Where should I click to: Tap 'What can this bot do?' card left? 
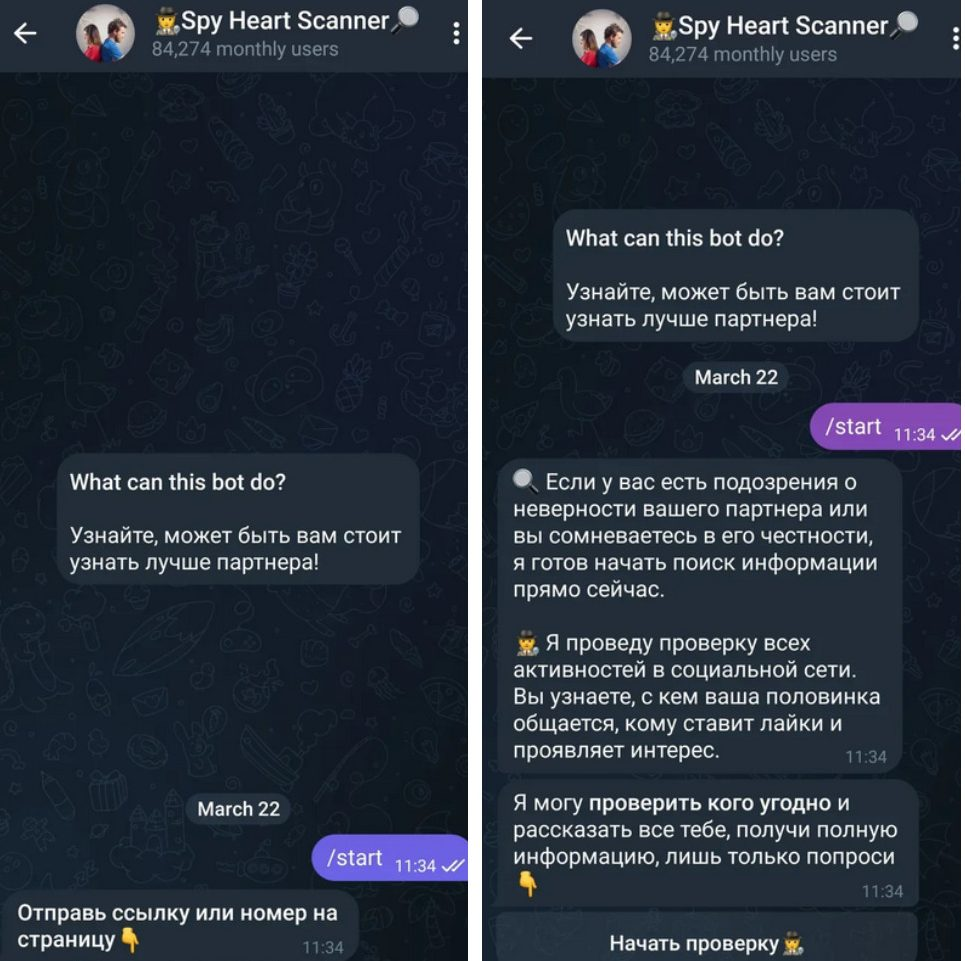pos(237,521)
